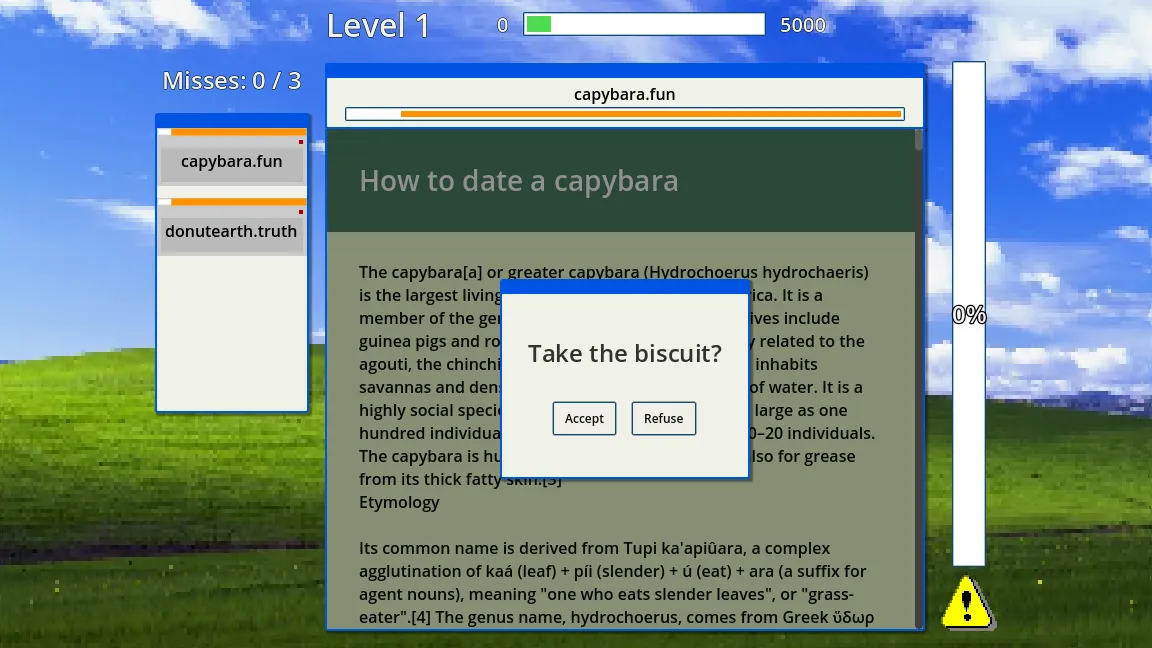
Task: Click the red dot on the capybara.fun entry
Action: pos(299,143)
